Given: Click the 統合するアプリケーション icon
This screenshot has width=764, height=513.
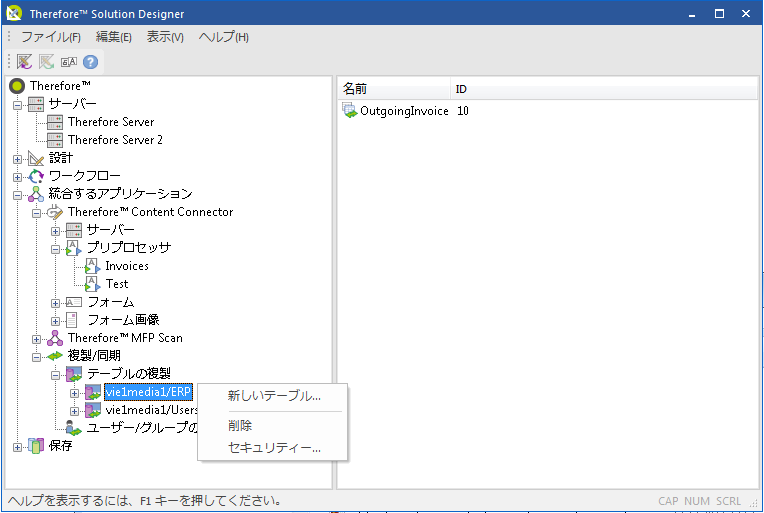Looking at the screenshot, I should [x=36, y=194].
